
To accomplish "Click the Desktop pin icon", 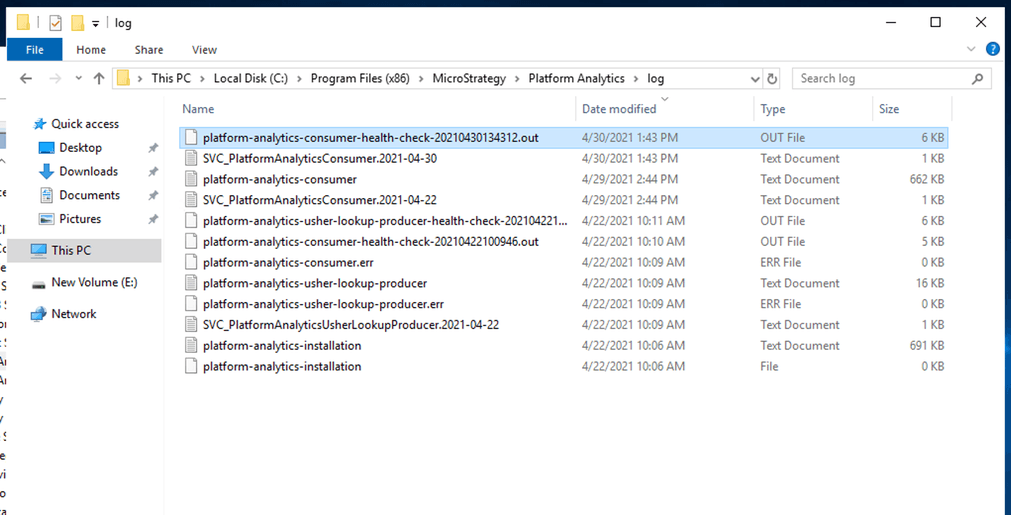I will coord(153,148).
